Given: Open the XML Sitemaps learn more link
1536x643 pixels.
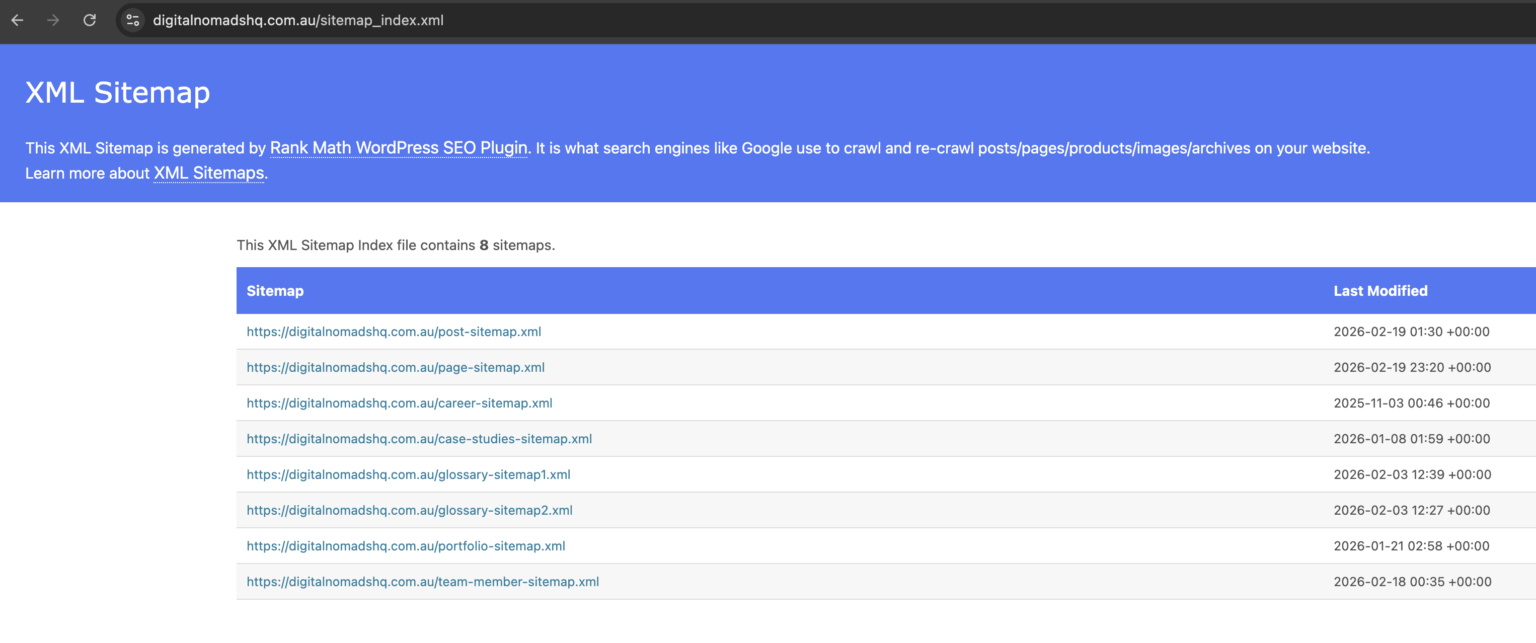Looking at the screenshot, I should 208,172.
